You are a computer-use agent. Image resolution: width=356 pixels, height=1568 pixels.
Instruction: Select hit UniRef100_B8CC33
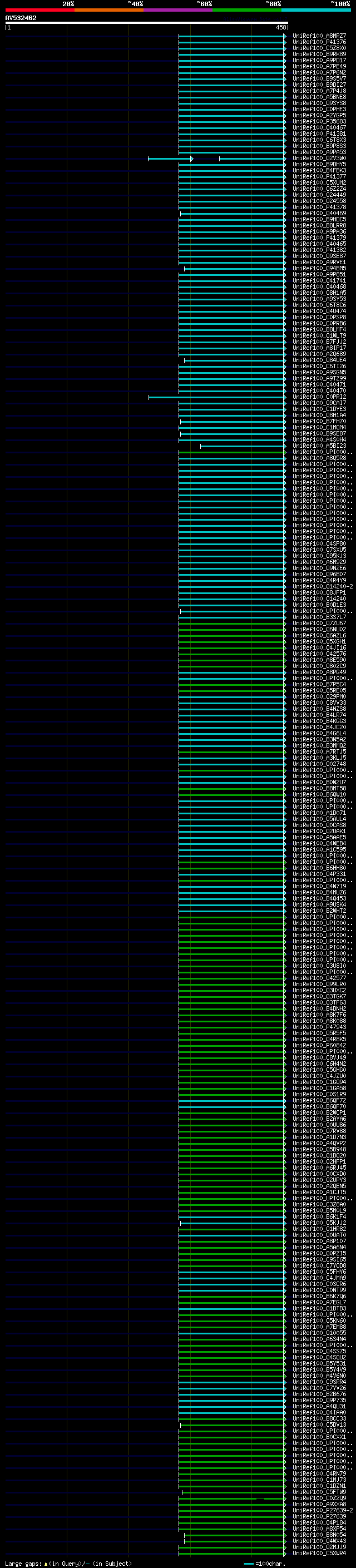319,1419
